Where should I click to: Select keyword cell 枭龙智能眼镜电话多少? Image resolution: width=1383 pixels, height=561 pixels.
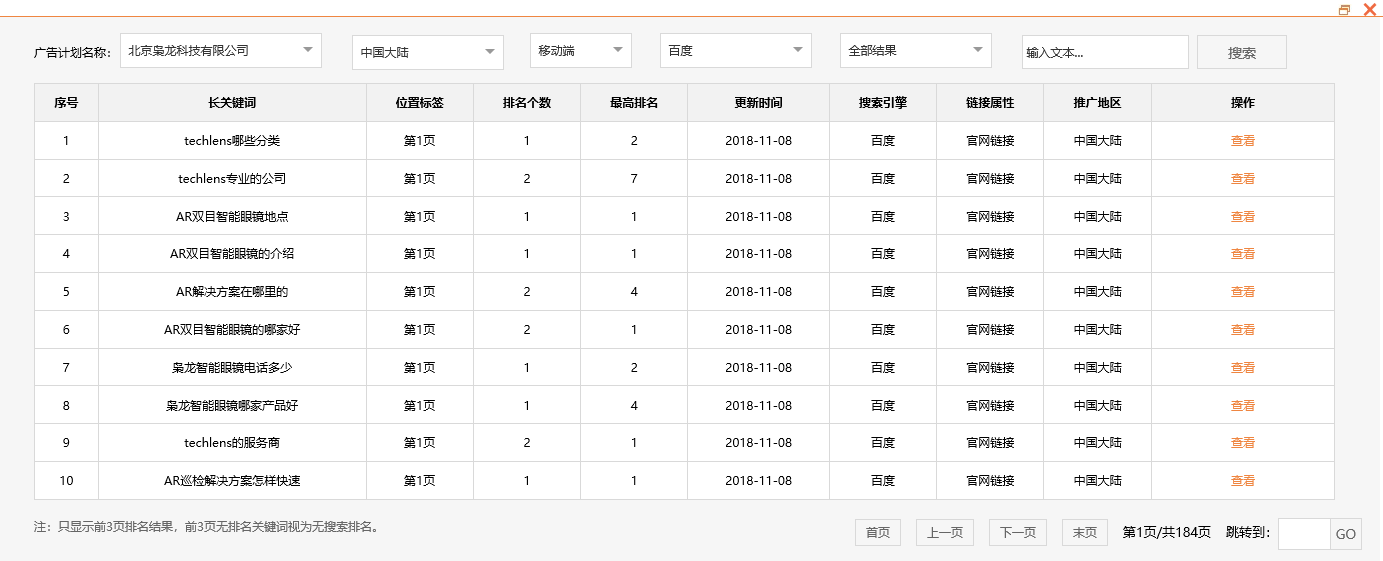(x=232, y=368)
